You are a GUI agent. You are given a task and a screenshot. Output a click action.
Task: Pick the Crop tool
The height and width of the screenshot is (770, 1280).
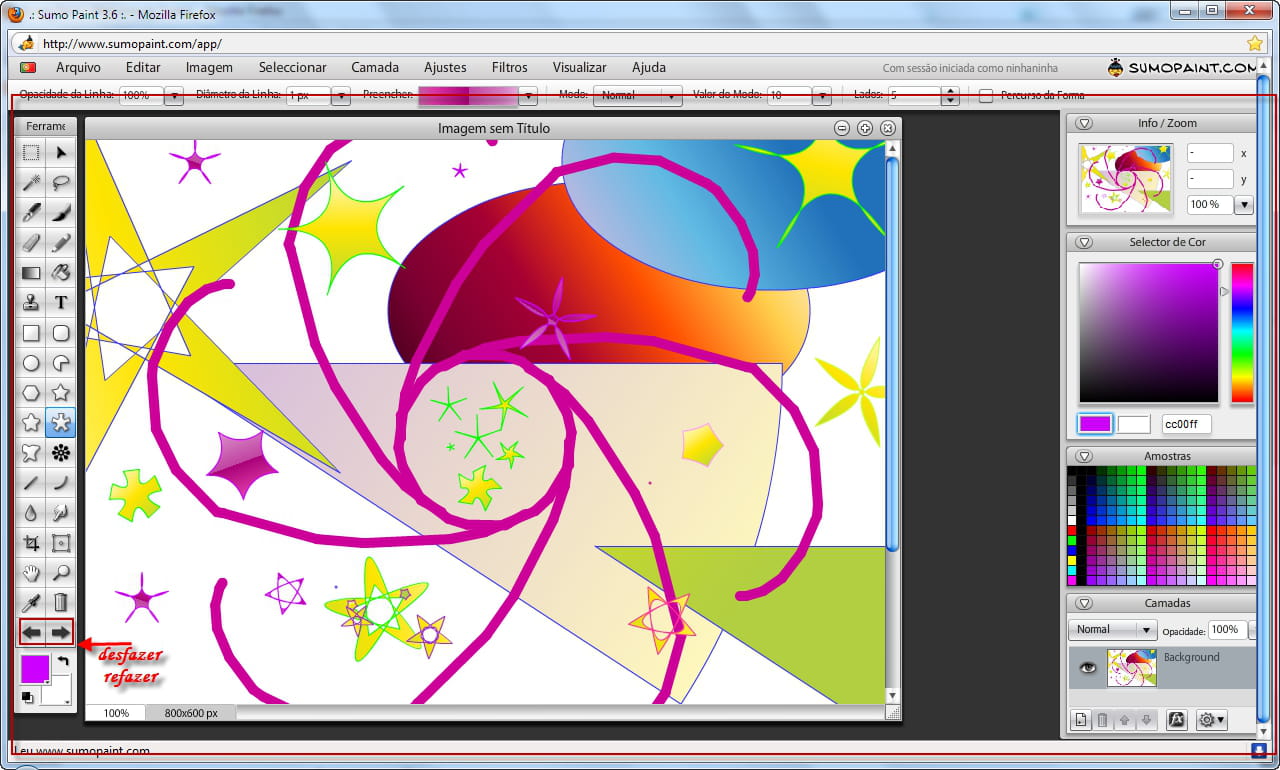click(x=31, y=543)
